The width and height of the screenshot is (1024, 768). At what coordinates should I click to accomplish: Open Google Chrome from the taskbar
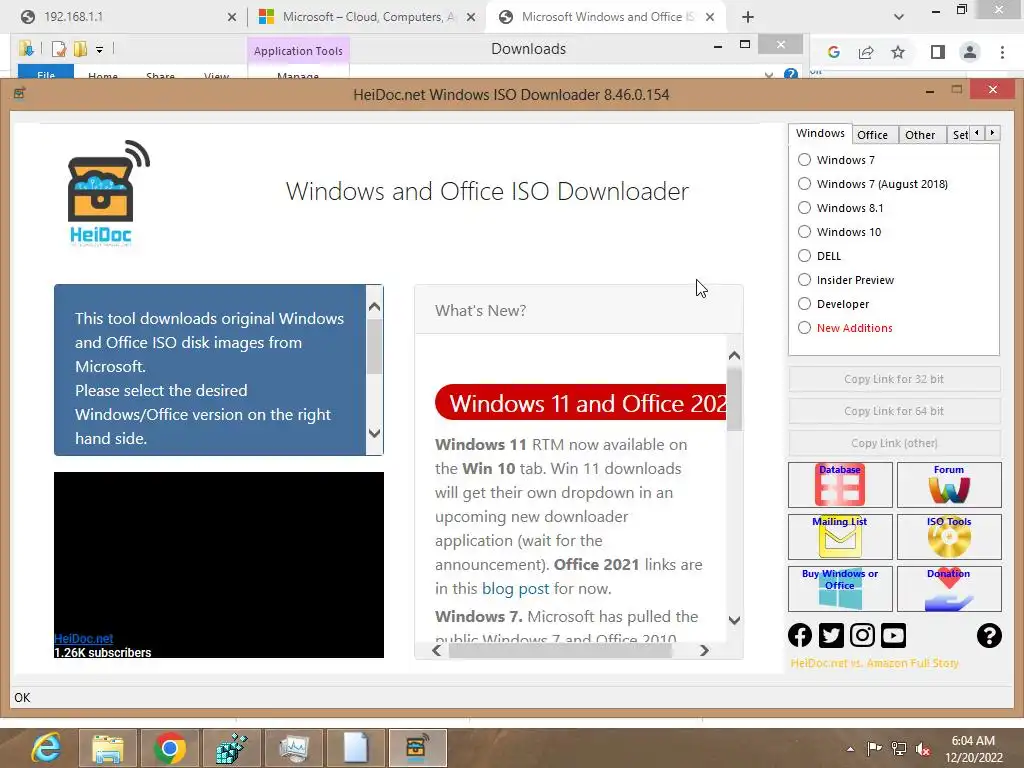click(x=169, y=748)
